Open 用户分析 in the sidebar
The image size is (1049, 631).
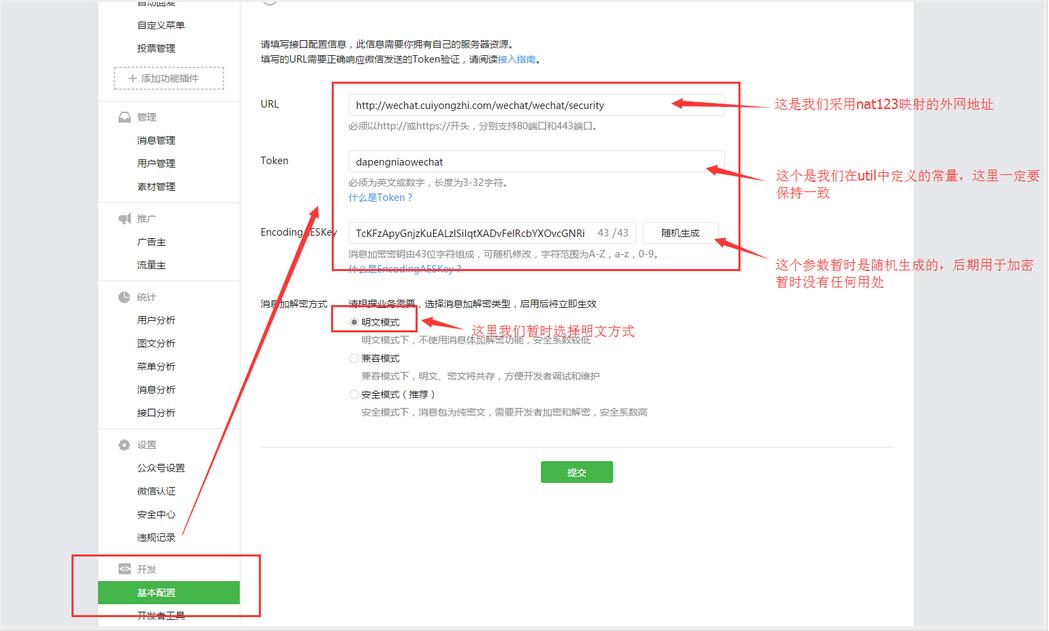(x=156, y=321)
